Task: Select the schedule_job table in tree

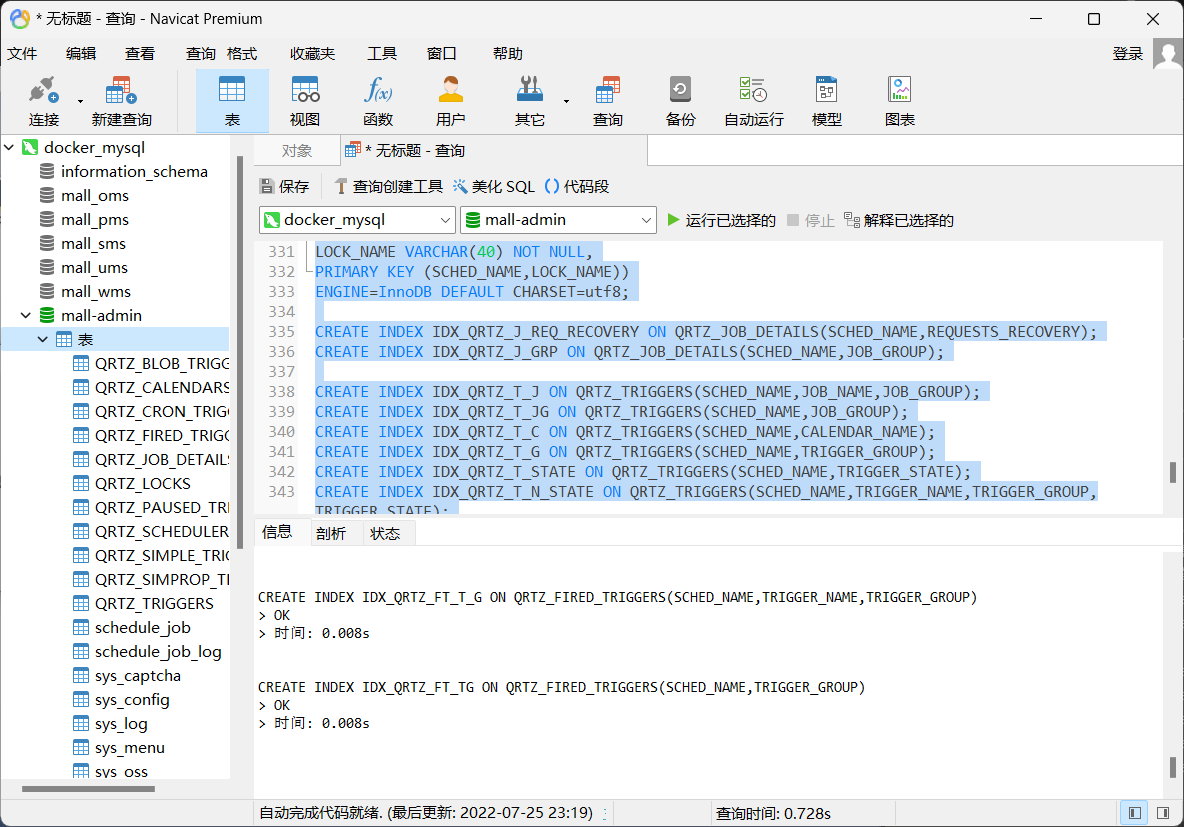Action: tap(142, 628)
